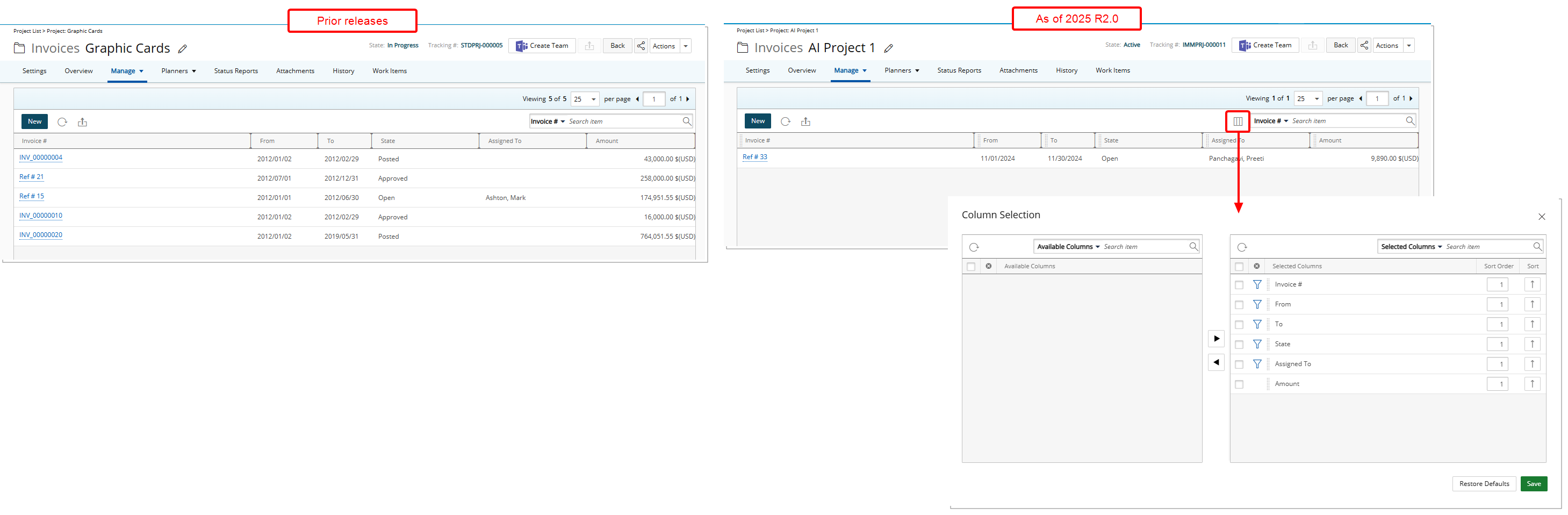Image resolution: width=1568 pixels, height=515 pixels.
Task: Check the Invoice # row checkbox in Selected Columns
Action: (1239, 285)
